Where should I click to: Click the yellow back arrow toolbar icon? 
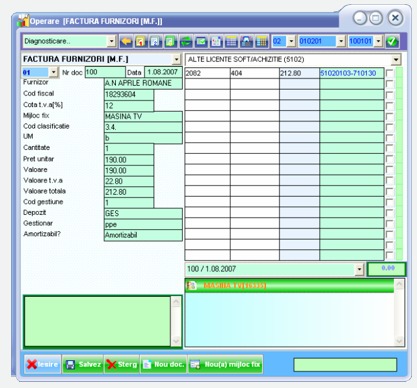click(126, 41)
